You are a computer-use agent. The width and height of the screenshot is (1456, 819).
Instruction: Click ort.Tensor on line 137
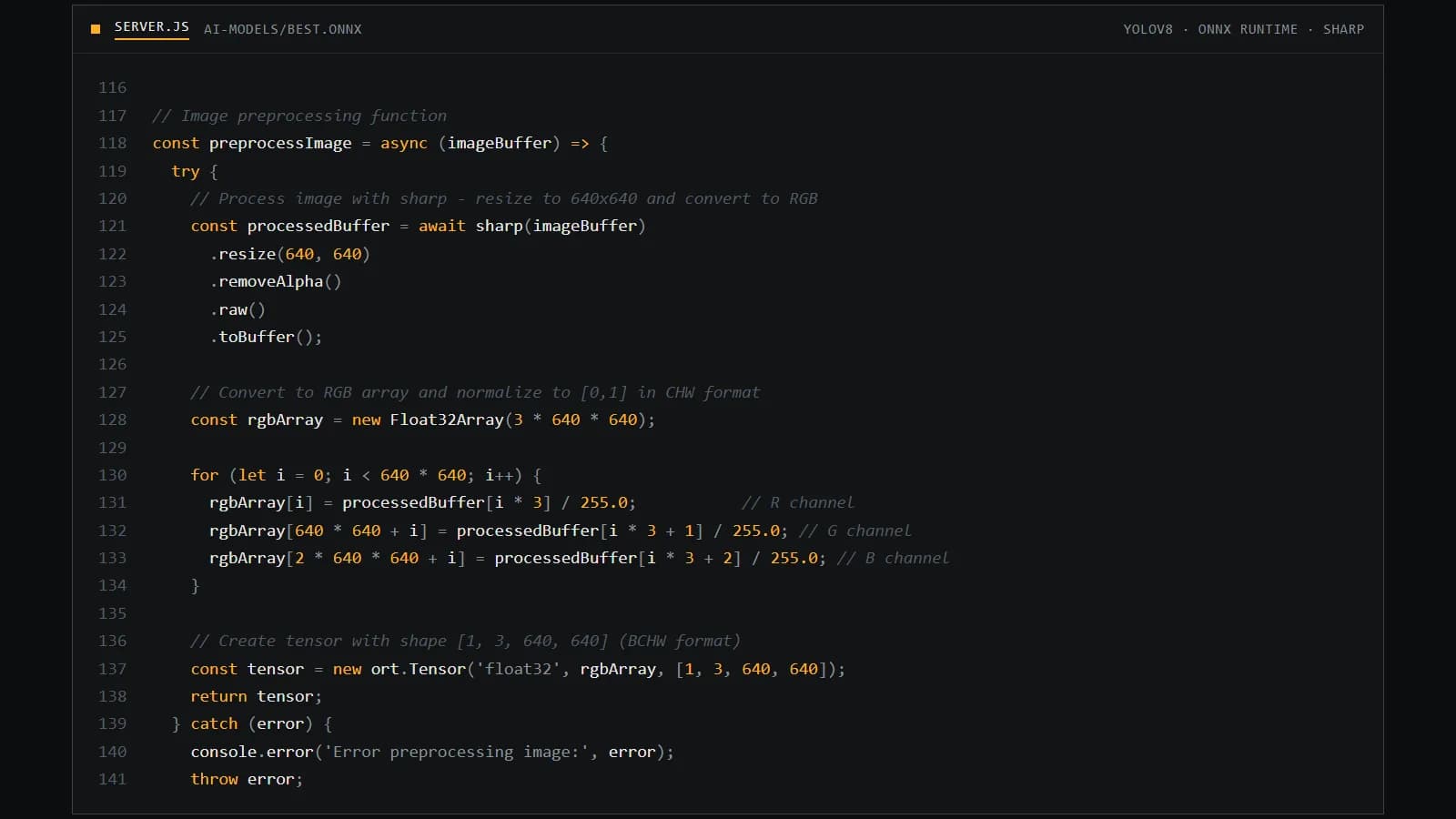point(419,669)
